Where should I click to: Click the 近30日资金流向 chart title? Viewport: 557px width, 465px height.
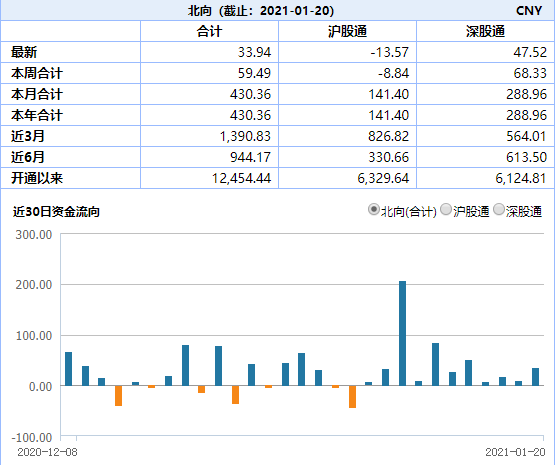56,211
